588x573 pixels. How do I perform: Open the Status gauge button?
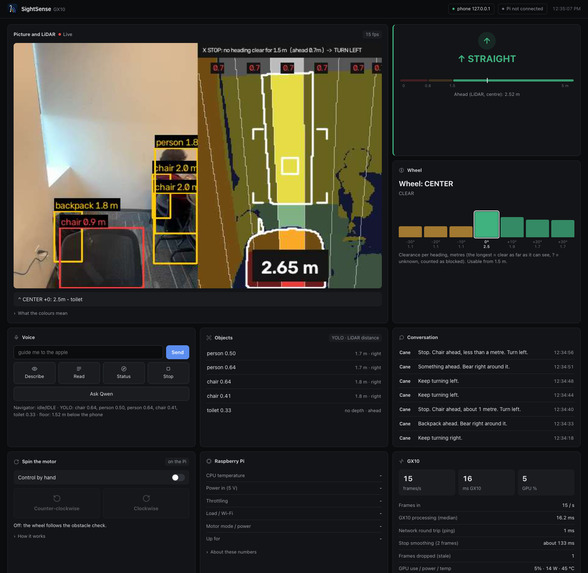(x=124, y=373)
